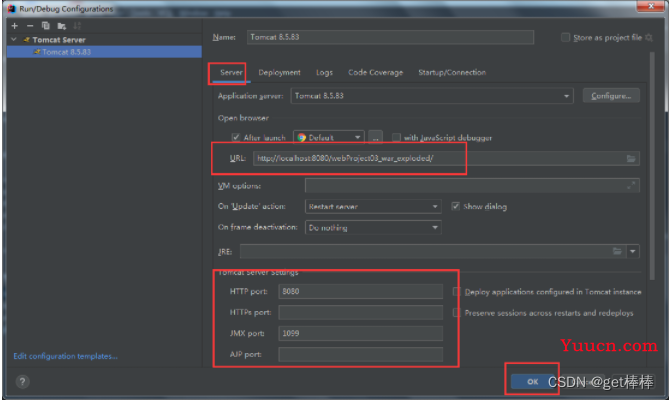The height and width of the screenshot is (400, 670).
Task: Click the HTTP port field showing 8080
Action: click(x=360, y=291)
